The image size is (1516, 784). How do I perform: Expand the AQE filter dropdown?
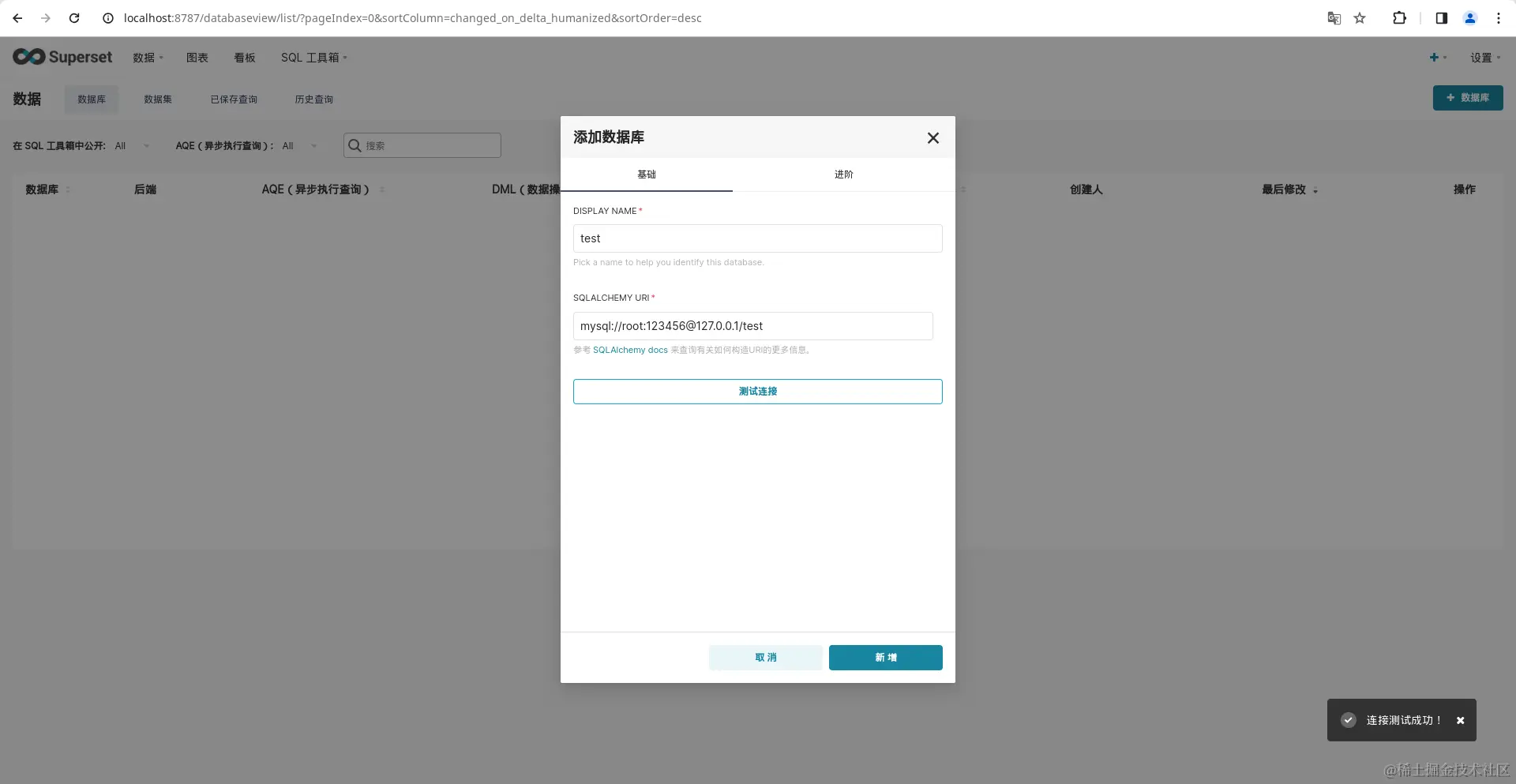click(300, 146)
